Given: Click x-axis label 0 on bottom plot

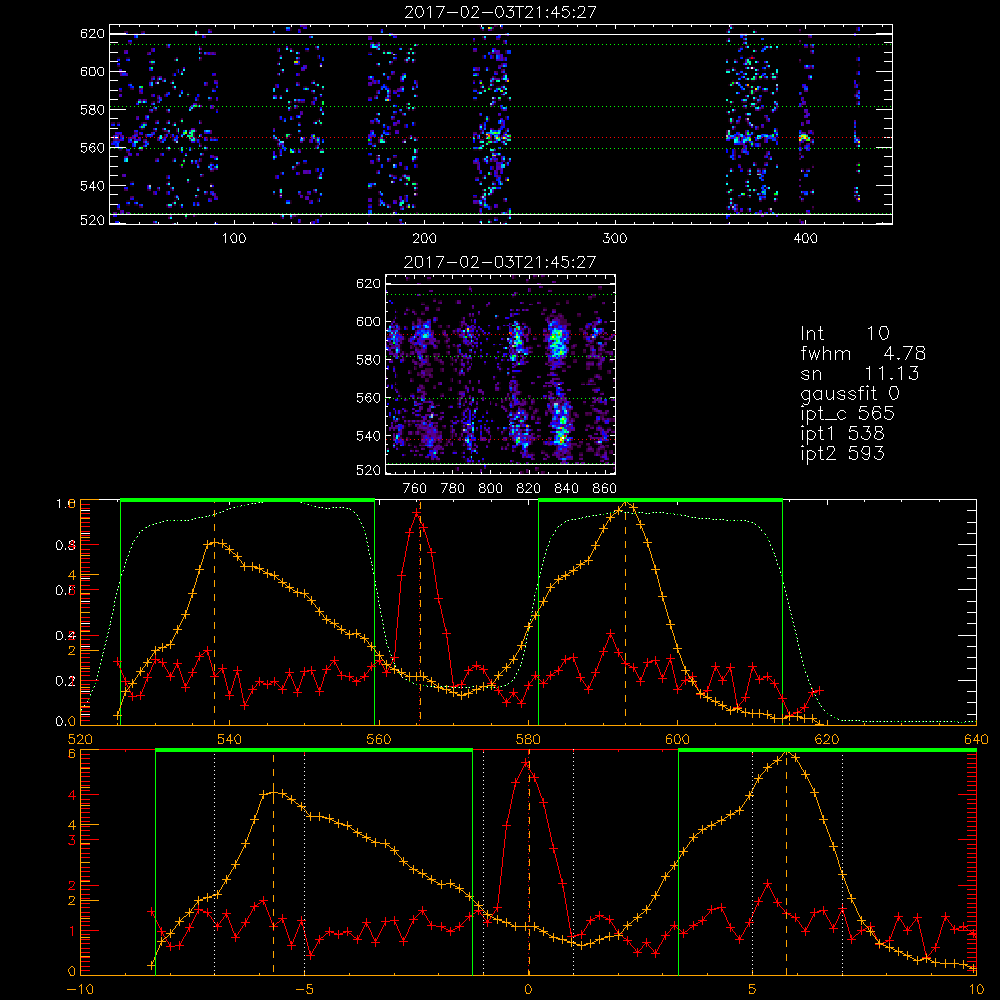Looking at the screenshot, I should coord(528,989).
